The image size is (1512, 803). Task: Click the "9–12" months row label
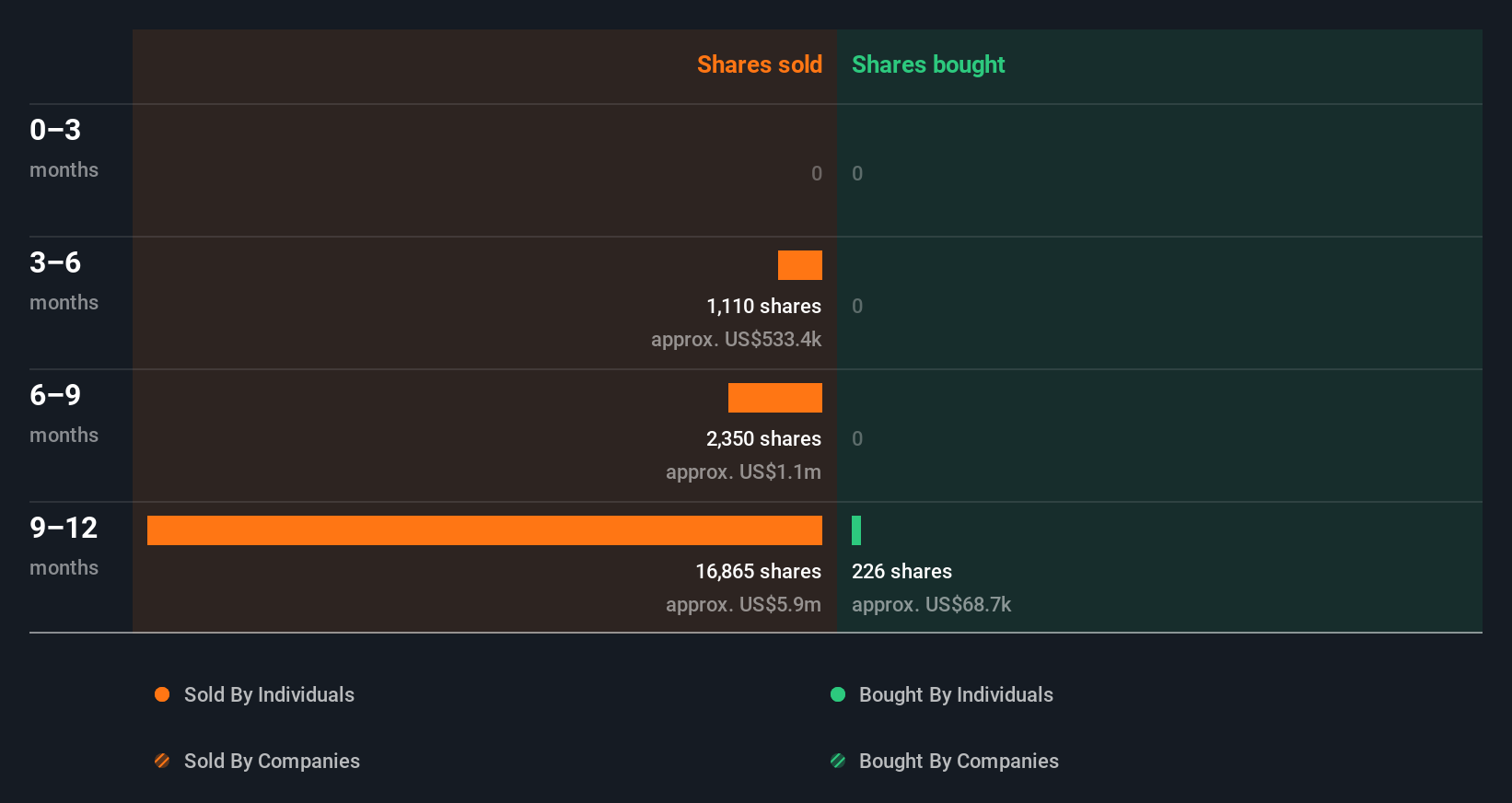[x=64, y=528]
